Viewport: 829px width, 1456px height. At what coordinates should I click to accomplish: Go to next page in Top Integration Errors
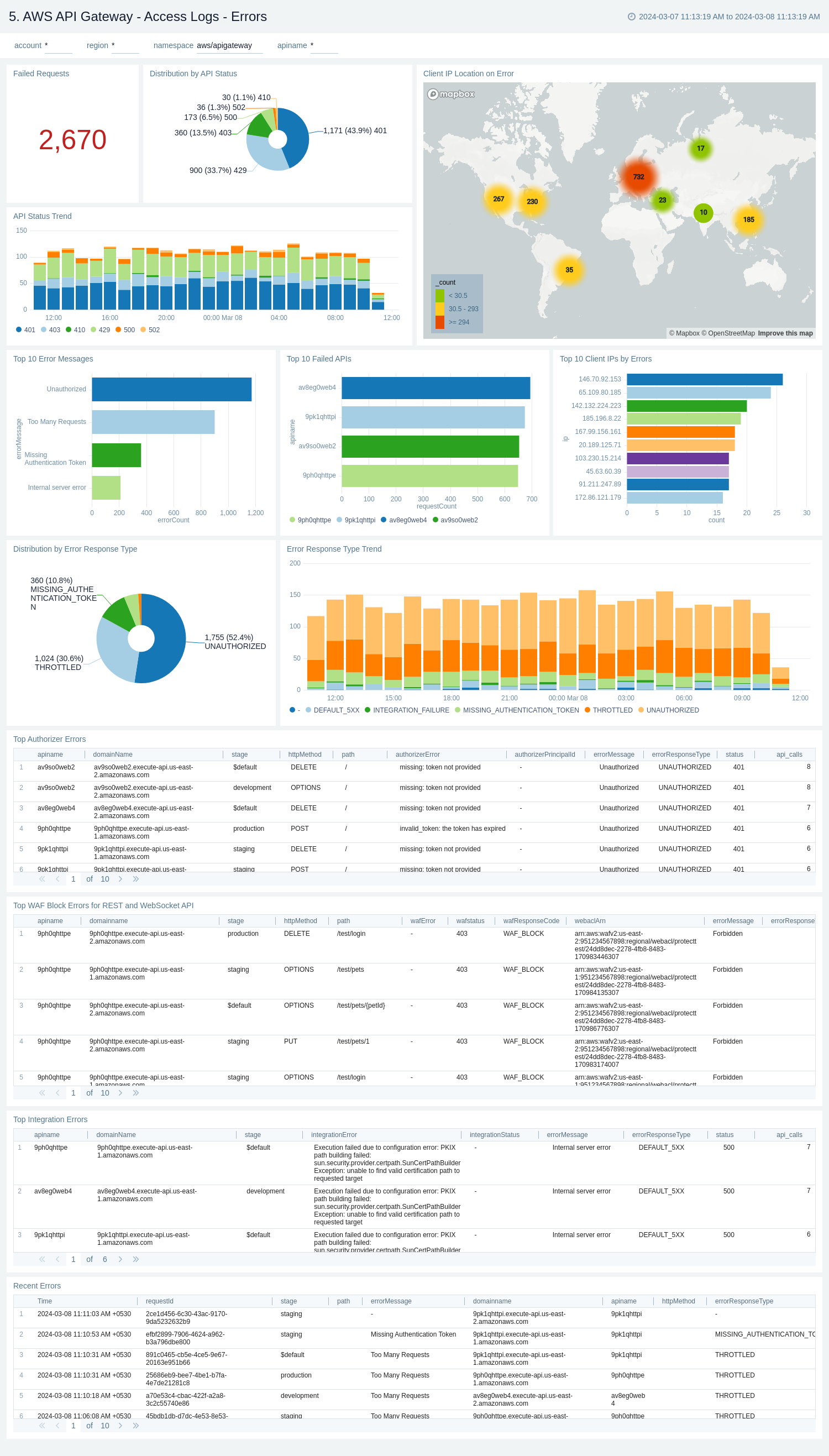(x=120, y=1259)
